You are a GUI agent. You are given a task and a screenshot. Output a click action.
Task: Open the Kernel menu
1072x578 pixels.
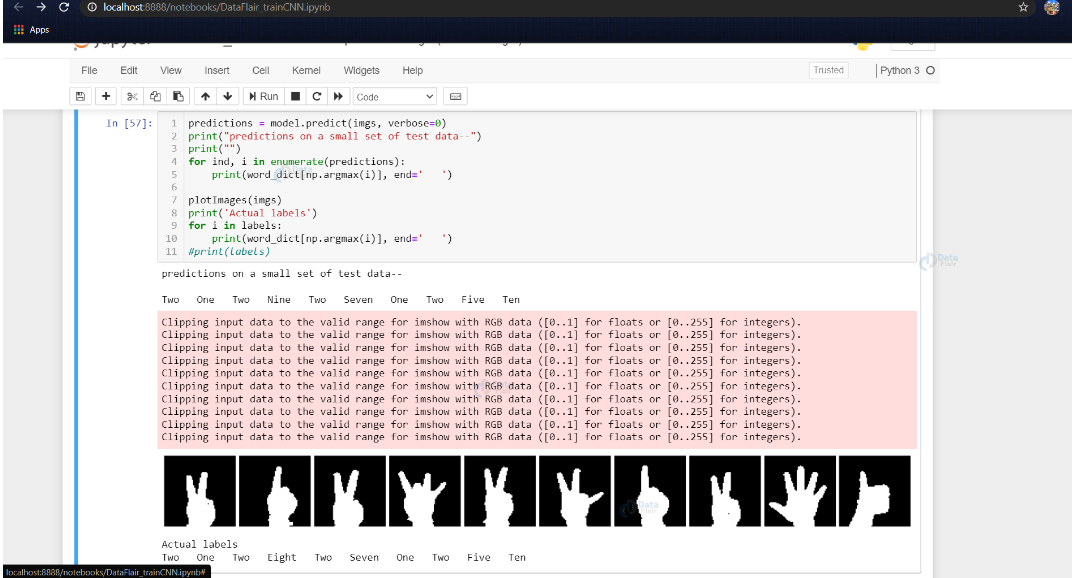[x=306, y=70]
